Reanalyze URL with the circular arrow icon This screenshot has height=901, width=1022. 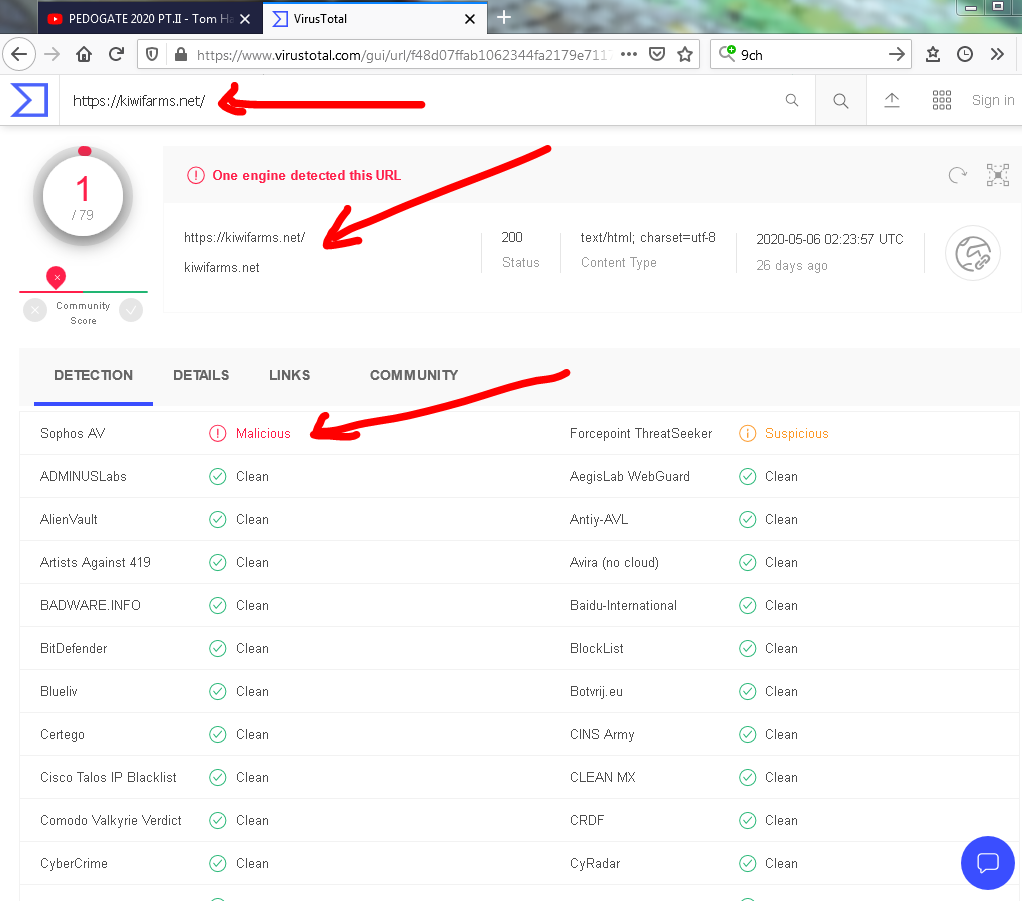click(957, 175)
